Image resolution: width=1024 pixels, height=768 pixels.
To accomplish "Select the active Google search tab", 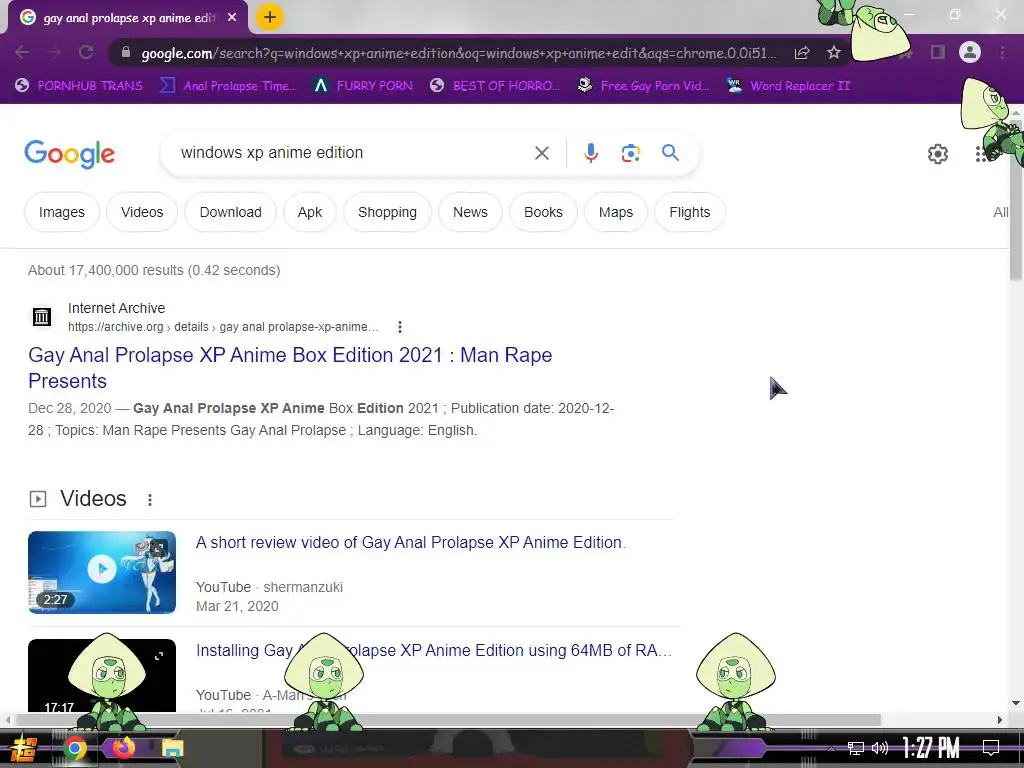I will [128, 18].
